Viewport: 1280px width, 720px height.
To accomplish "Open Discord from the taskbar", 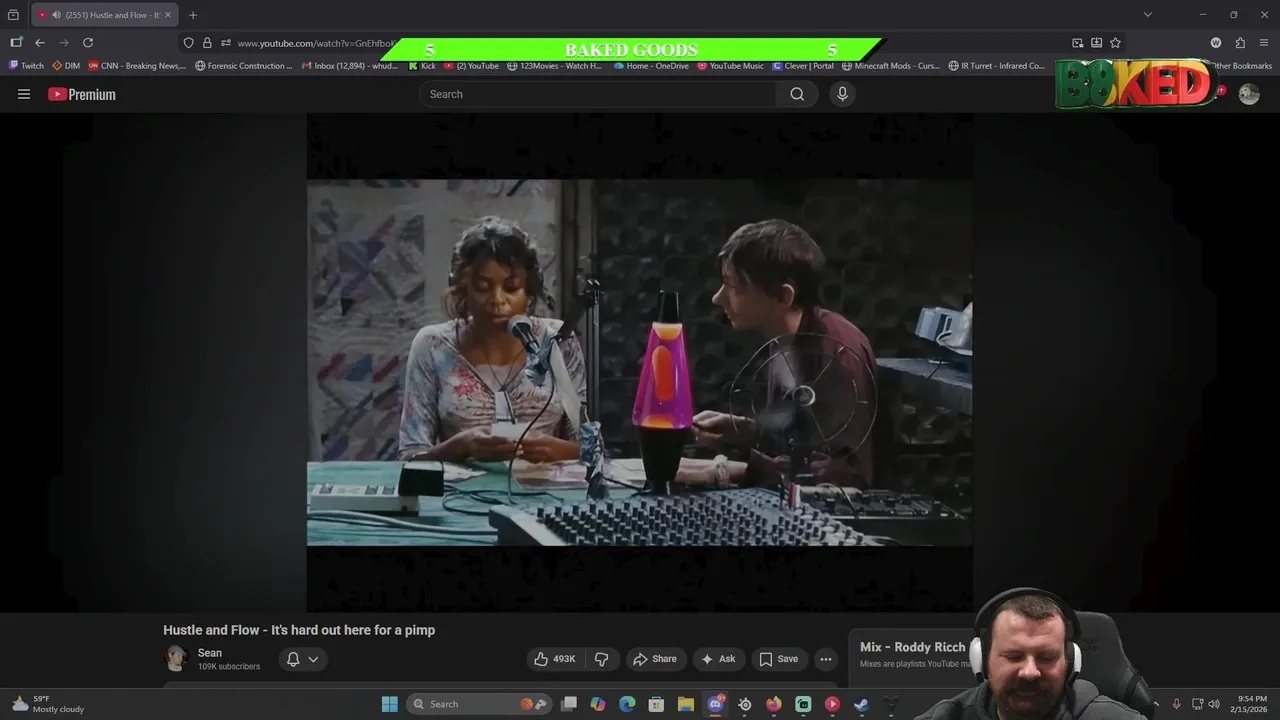I will (x=715, y=704).
